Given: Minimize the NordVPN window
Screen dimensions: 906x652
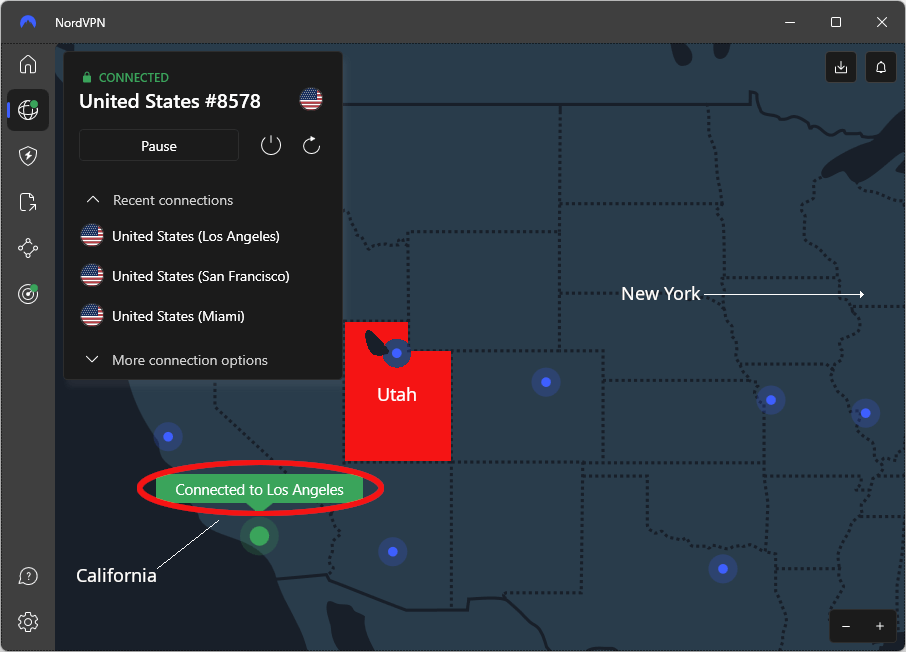Looking at the screenshot, I should (790, 23).
